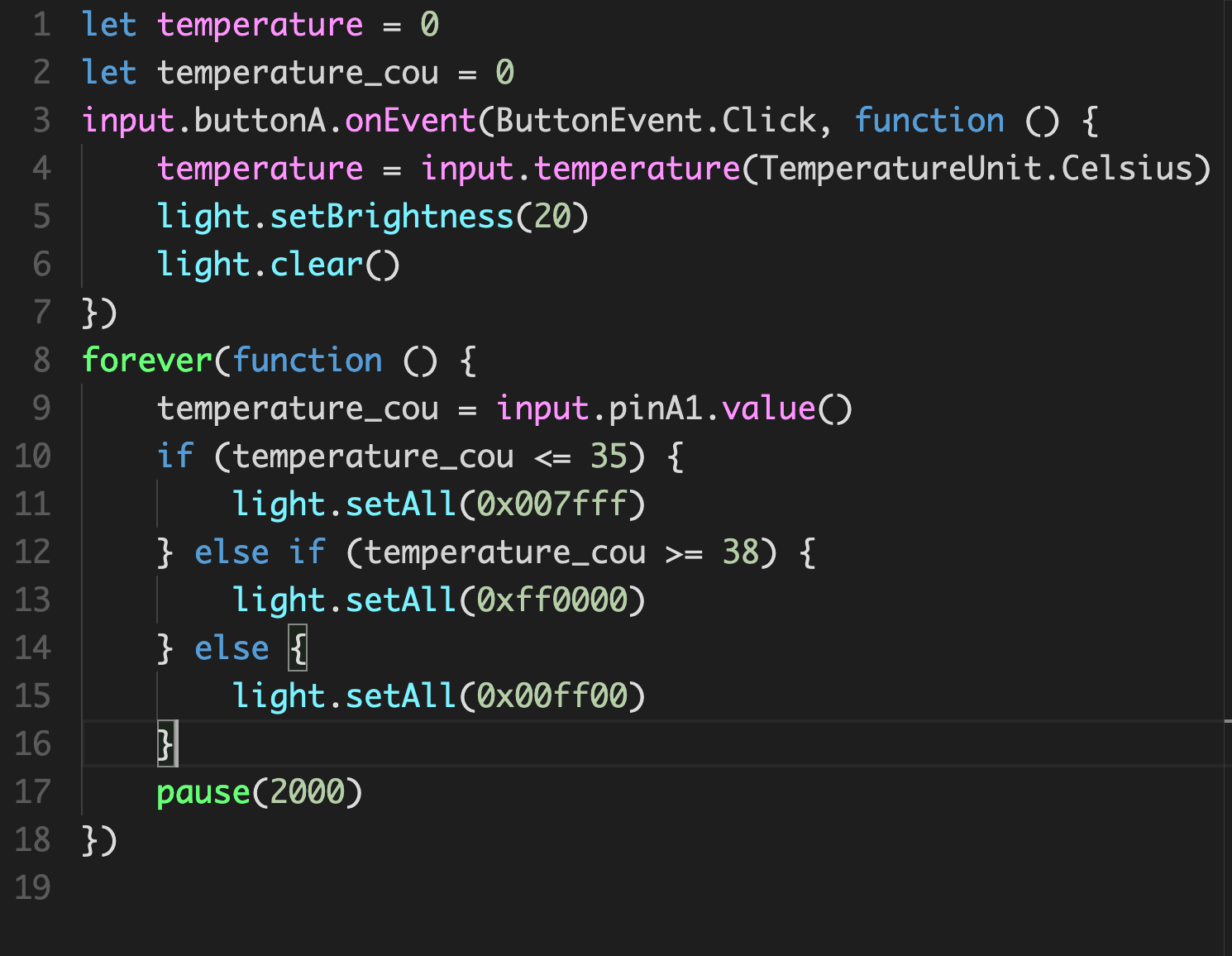Click the hex color value 0xff0000
Screen dimensions: 1232x956
[552, 600]
